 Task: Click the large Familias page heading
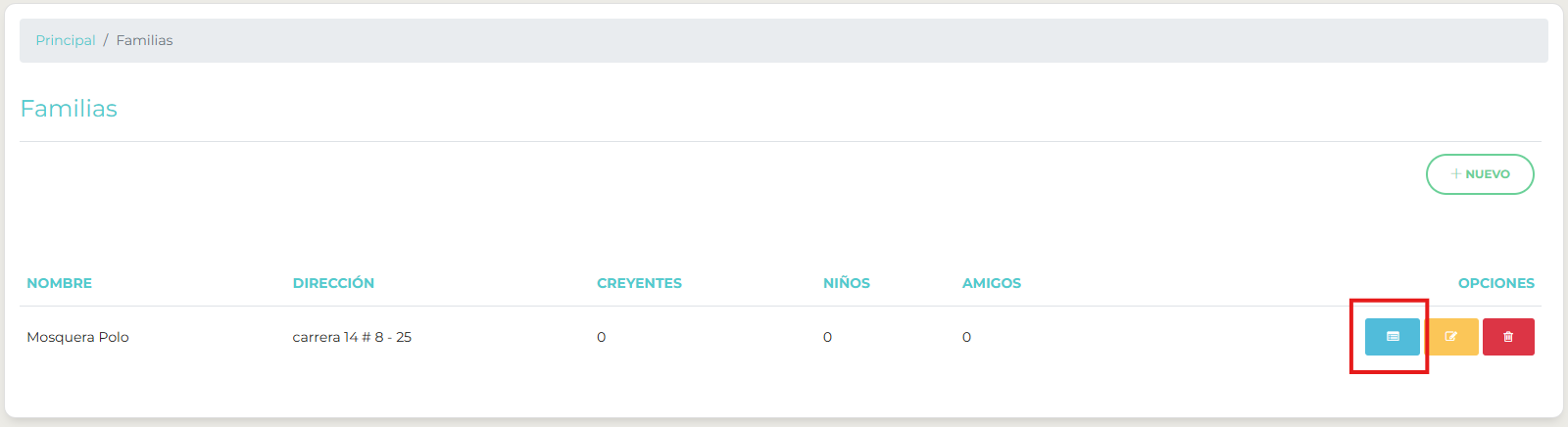pyautogui.click(x=69, y=109)
